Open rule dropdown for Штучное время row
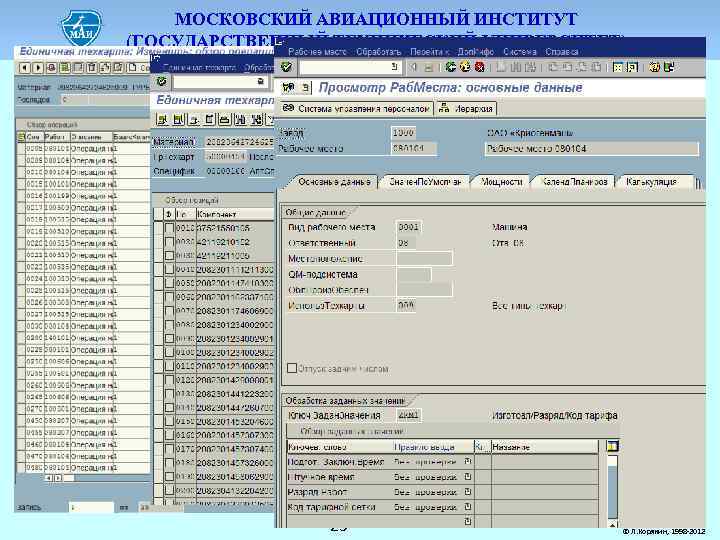The width and height of the screenshot is (720, 540). (467, 477)
